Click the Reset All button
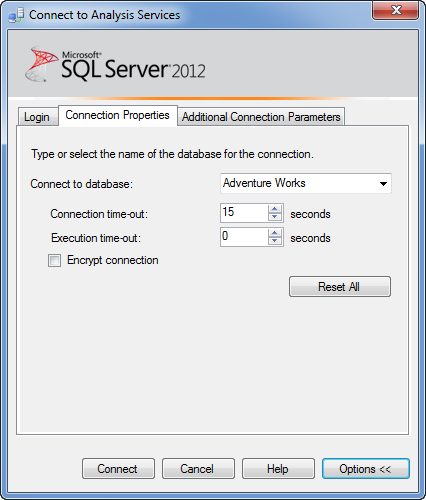The height and width of the screenshot is (500, 426). (340, 286)
